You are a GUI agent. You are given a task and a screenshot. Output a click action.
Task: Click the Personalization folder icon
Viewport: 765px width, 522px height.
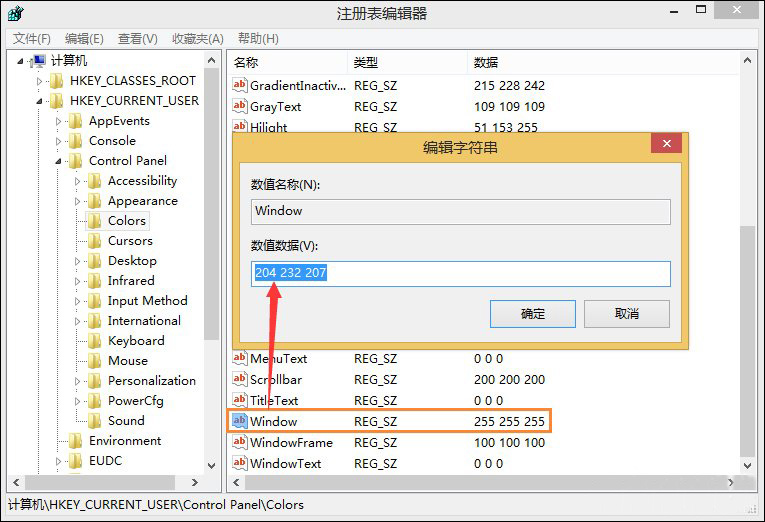[x=95, y=381]
